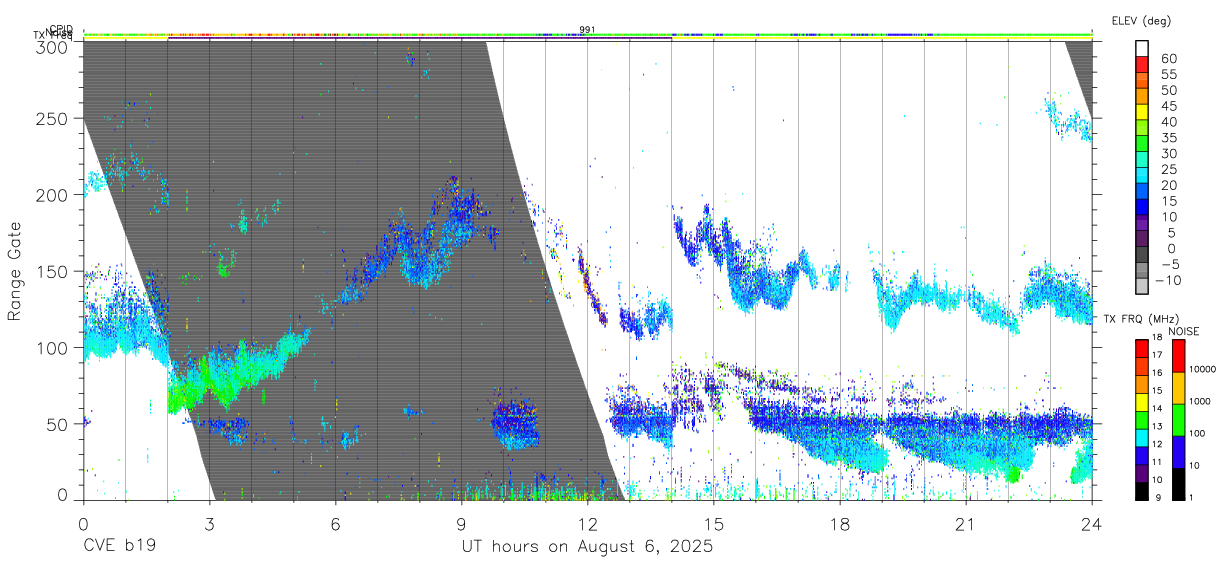This screenshot has width=1228, height=567.
Task: Click the '55' label on ELEV scale
Action: [x=1169, y=74]
